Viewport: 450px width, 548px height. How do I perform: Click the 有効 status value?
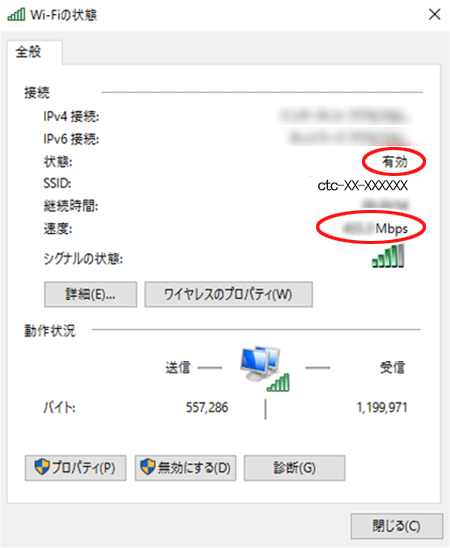[x=395, y=161]
